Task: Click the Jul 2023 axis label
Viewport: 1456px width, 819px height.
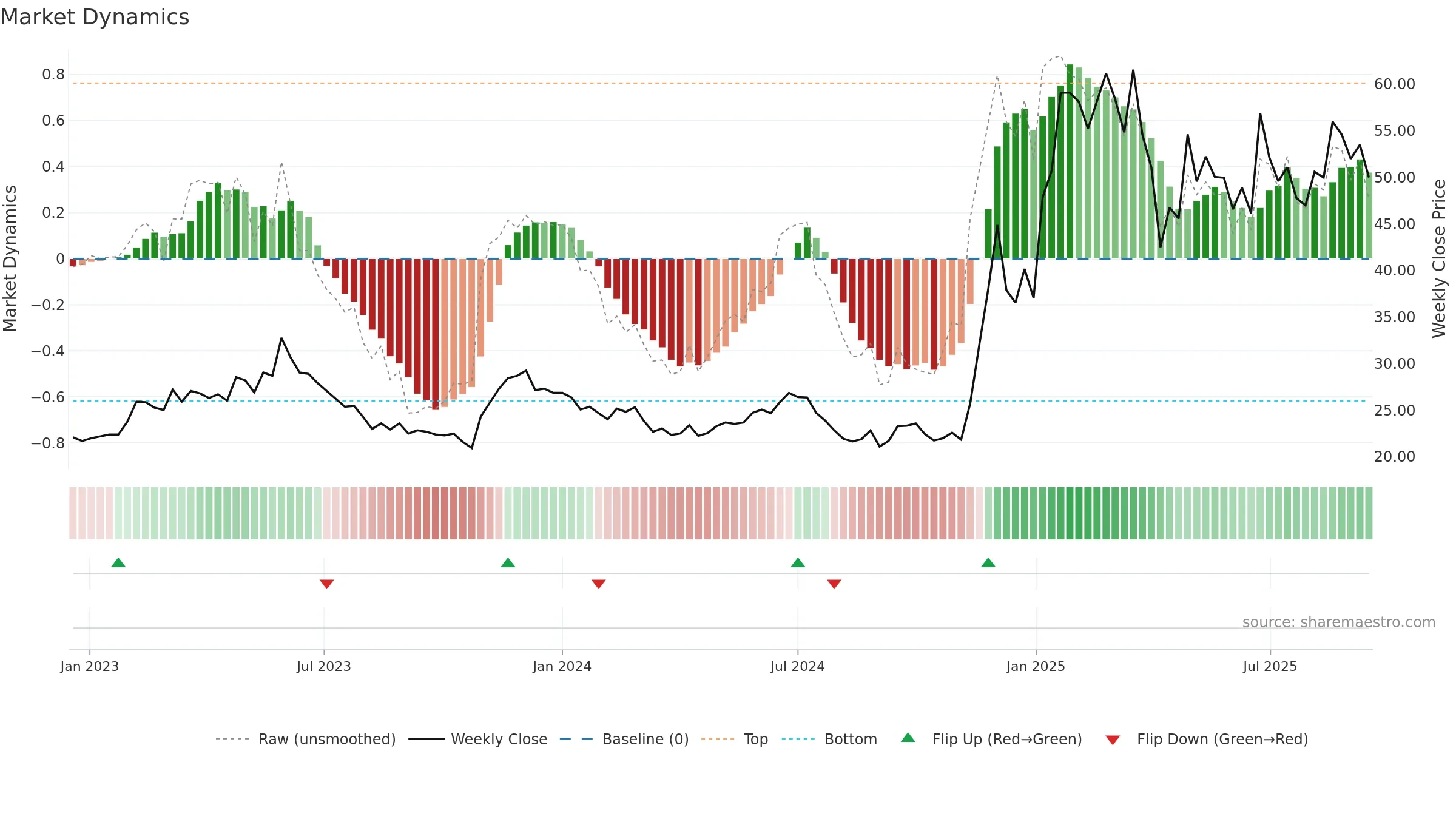Action: click(x=324, y=666)
